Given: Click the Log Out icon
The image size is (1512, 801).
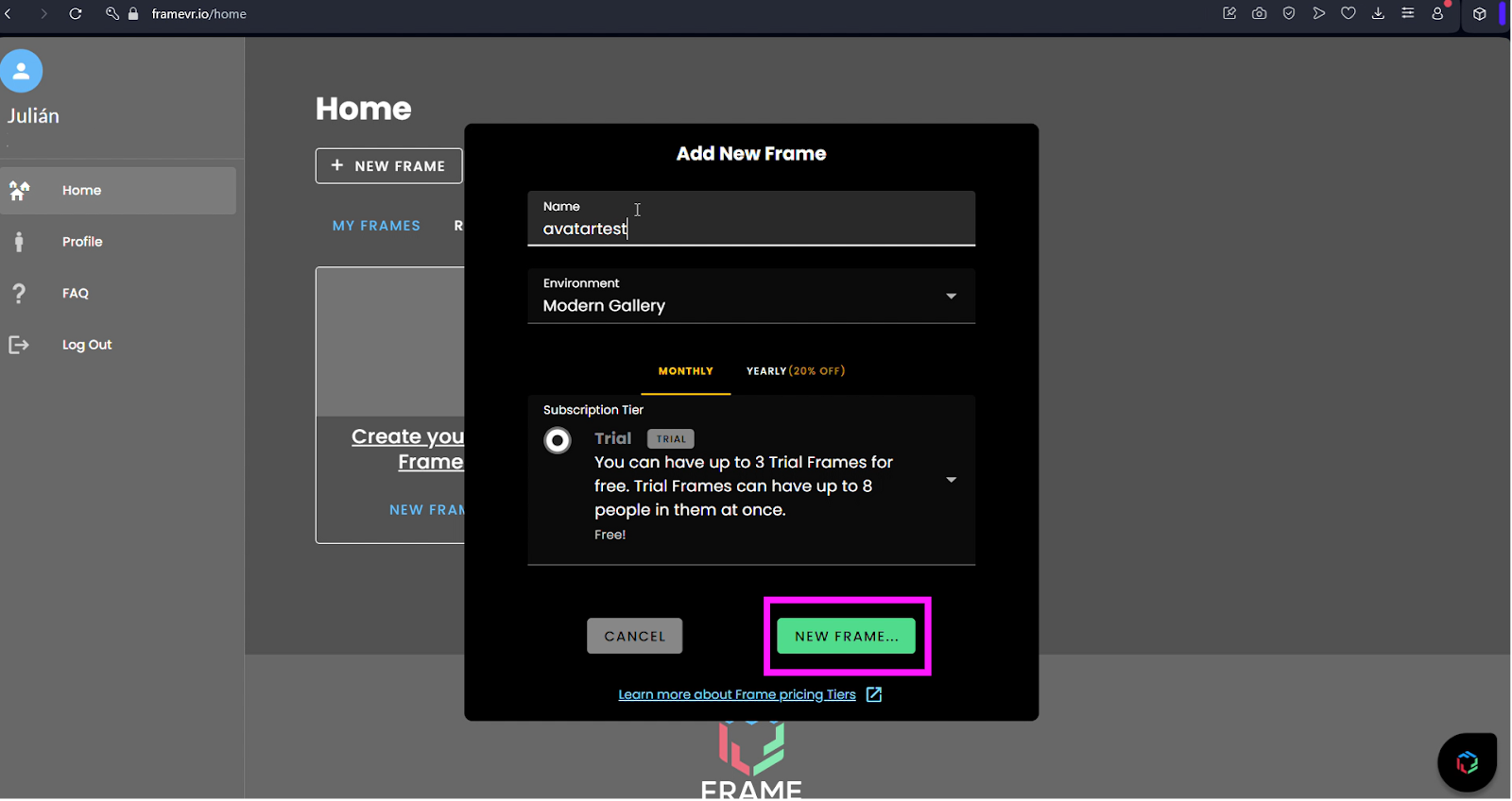Looking at the screenshot, I should click(x=19, y=345).
